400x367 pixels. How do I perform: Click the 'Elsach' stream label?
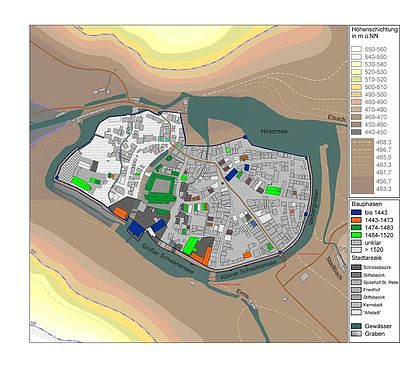tap(337, 117)
